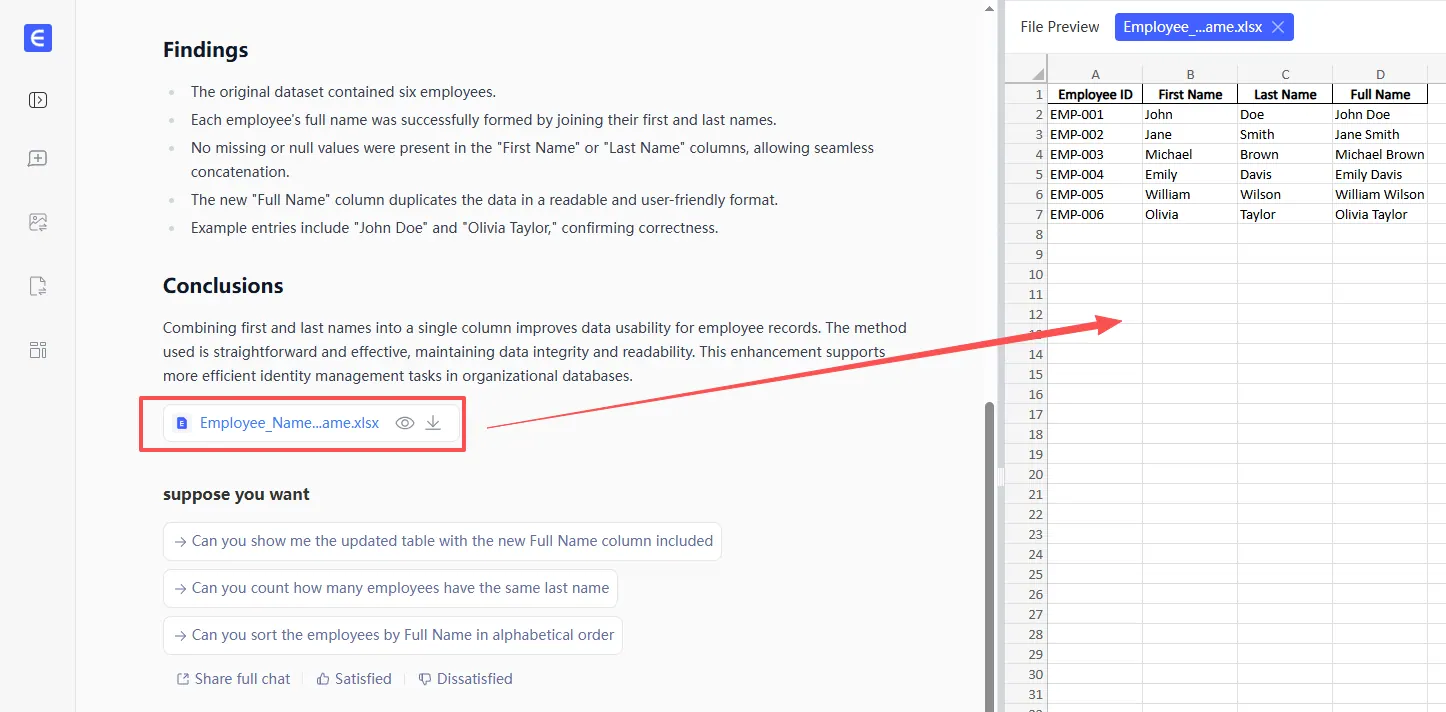
Task: Preview the xlsx file with eye icon
Action: pos(405,423)
